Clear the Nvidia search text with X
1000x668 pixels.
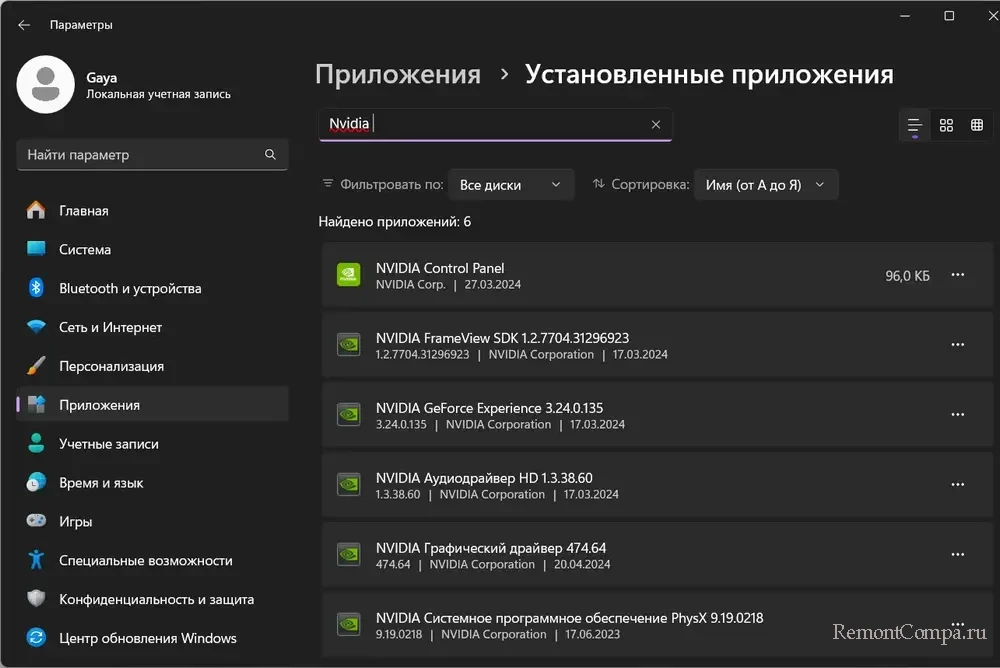tap(656, 125)
